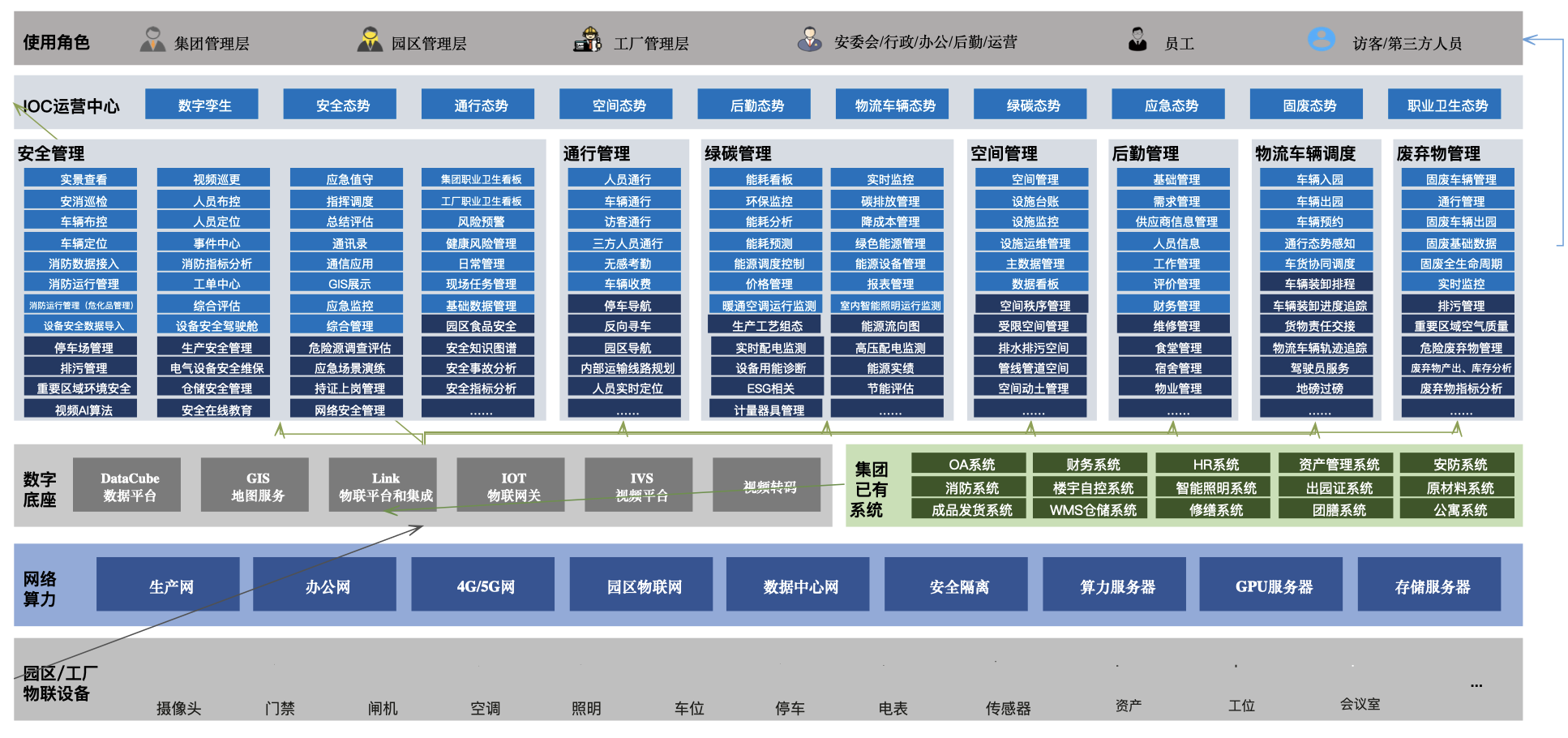Select the 计量器具管理 item
This screenshot has height=738, width=1568.
tap(766, 410)
